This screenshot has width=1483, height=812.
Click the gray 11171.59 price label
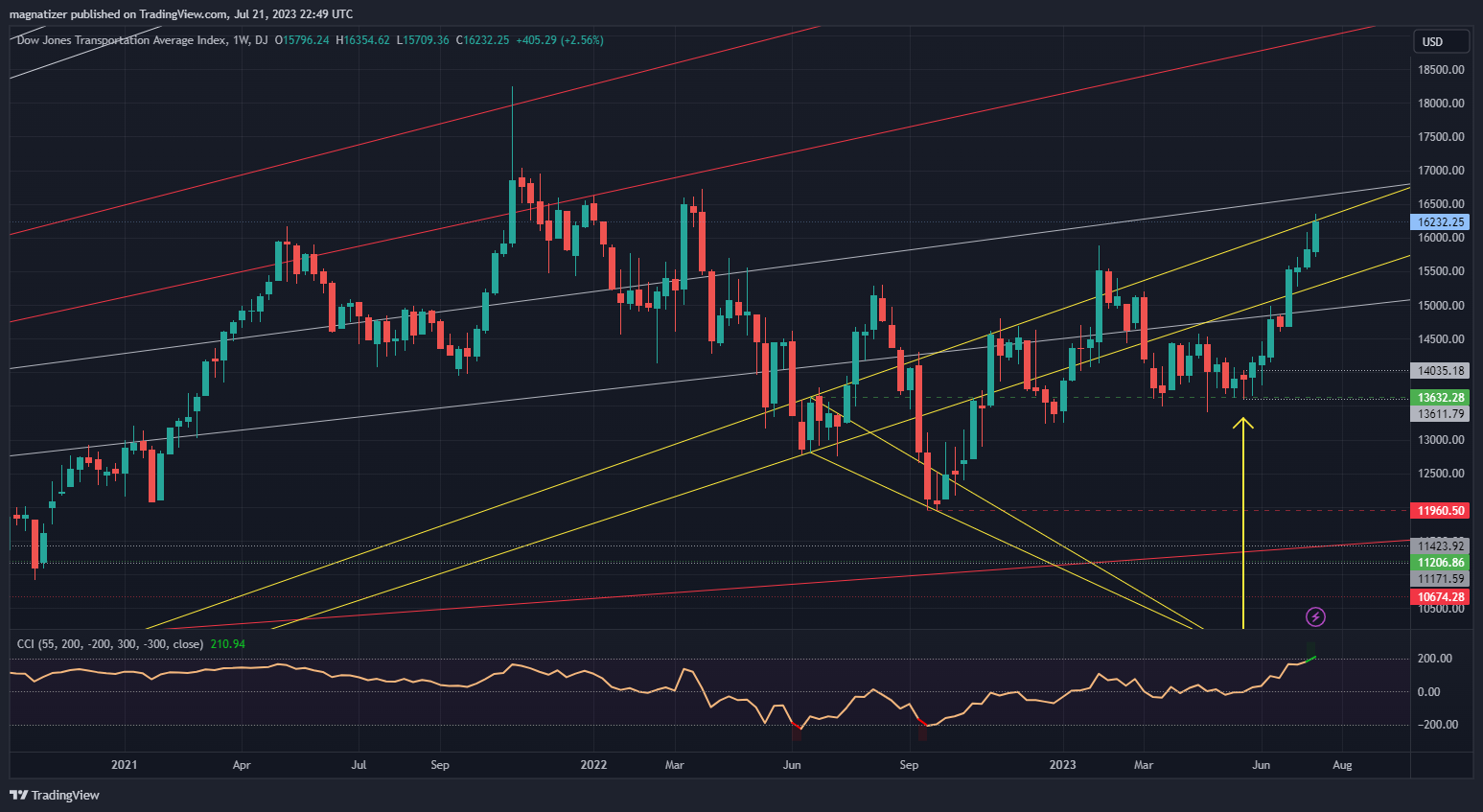pyautogui.click(x=1441, y=579)
